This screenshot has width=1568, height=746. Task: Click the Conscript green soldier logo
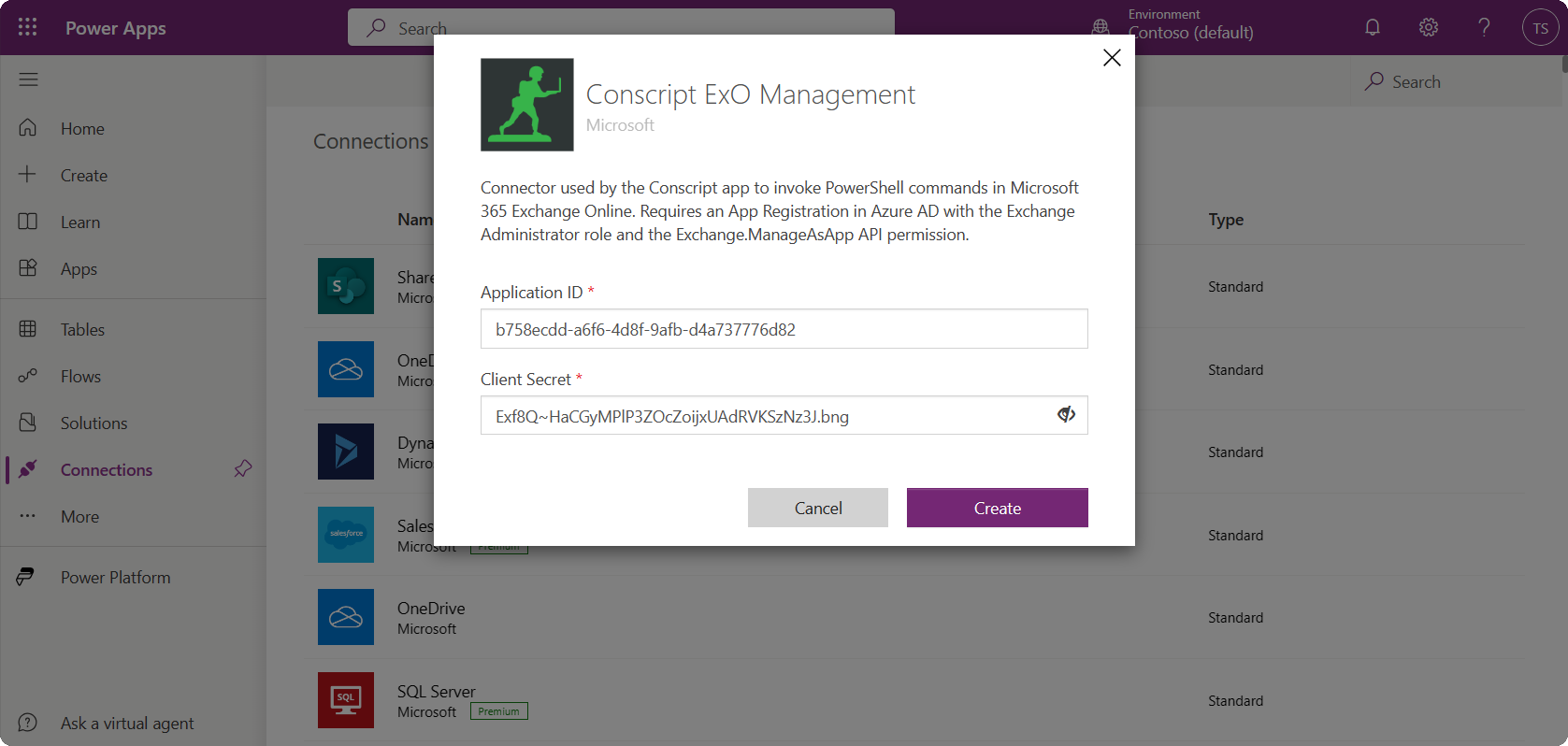(x=526, y=105)
